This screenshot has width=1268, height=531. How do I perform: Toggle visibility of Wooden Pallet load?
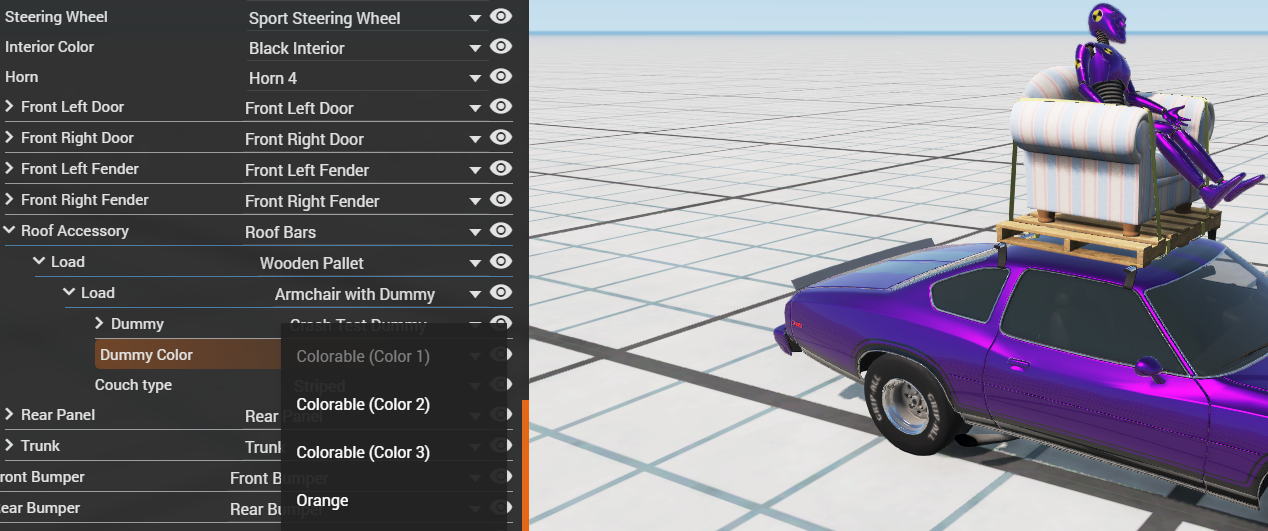[501, 261]
